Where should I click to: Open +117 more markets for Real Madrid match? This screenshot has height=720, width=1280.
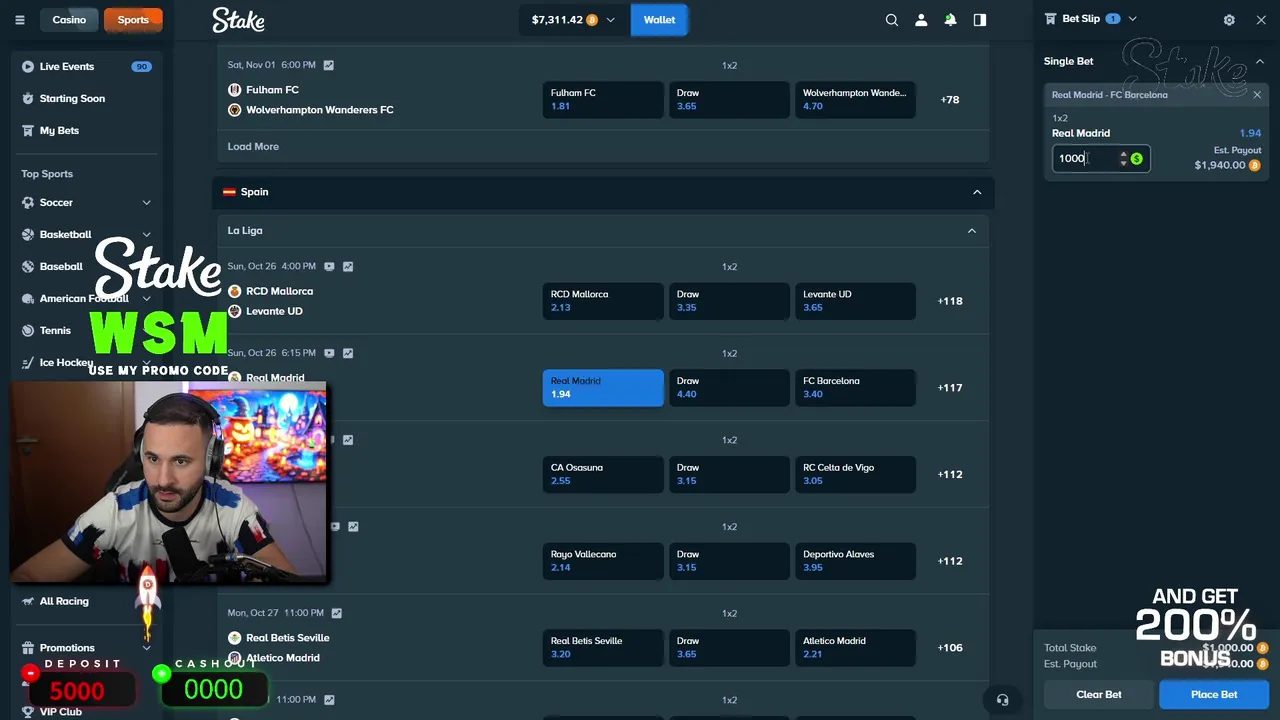950,388
